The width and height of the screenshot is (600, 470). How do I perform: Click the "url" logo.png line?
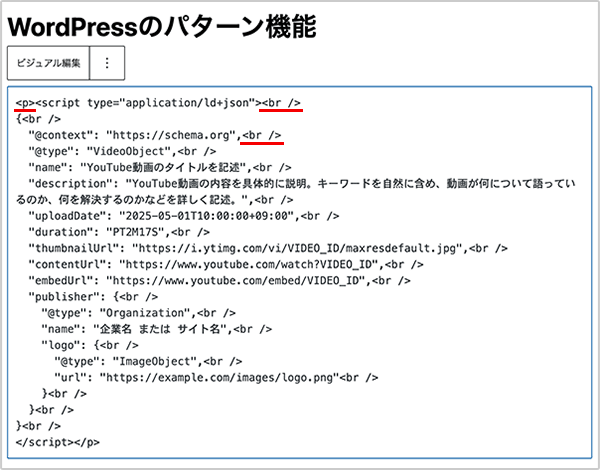coord(216,377)
